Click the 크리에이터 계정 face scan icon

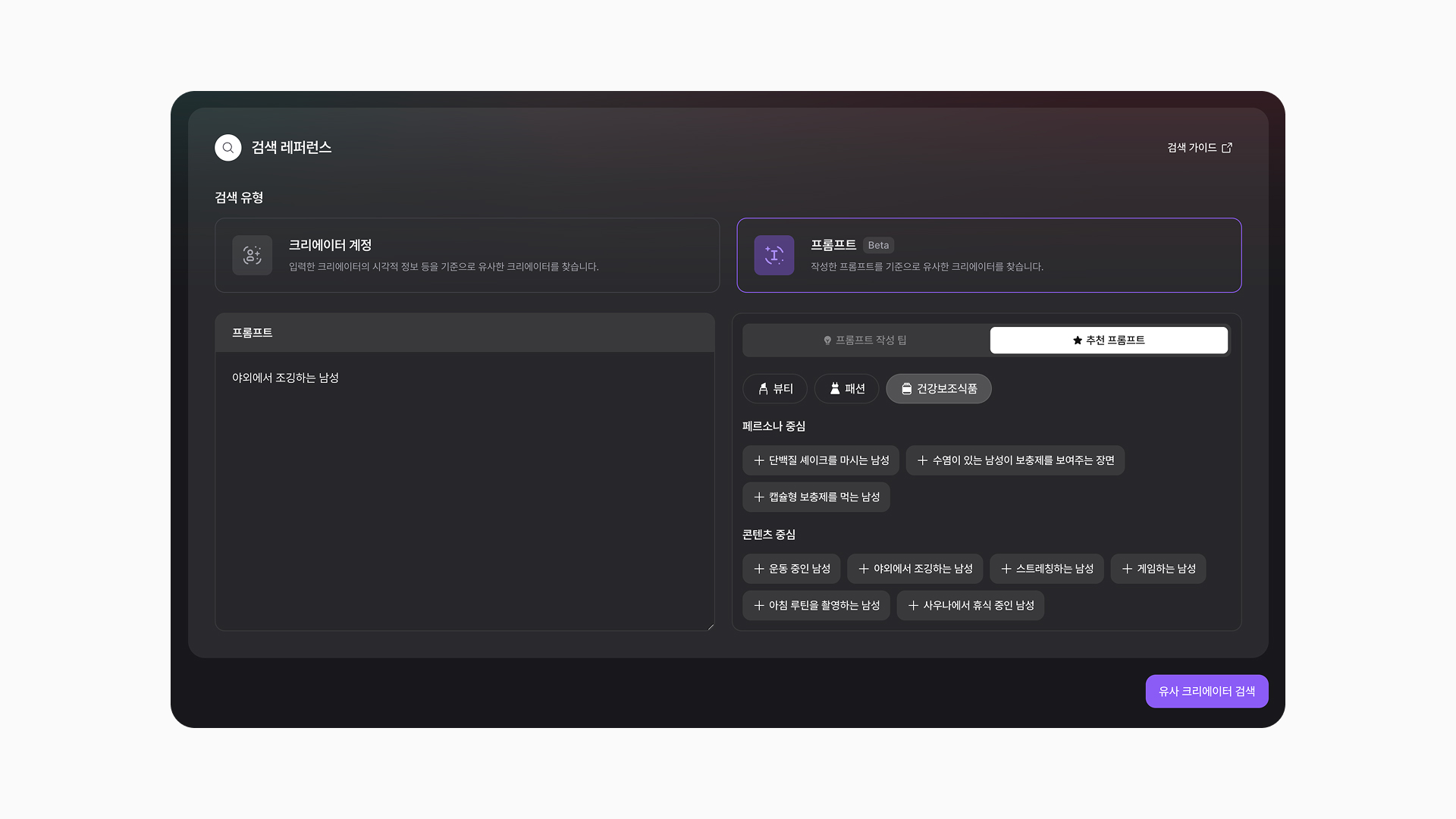(252, 256)
